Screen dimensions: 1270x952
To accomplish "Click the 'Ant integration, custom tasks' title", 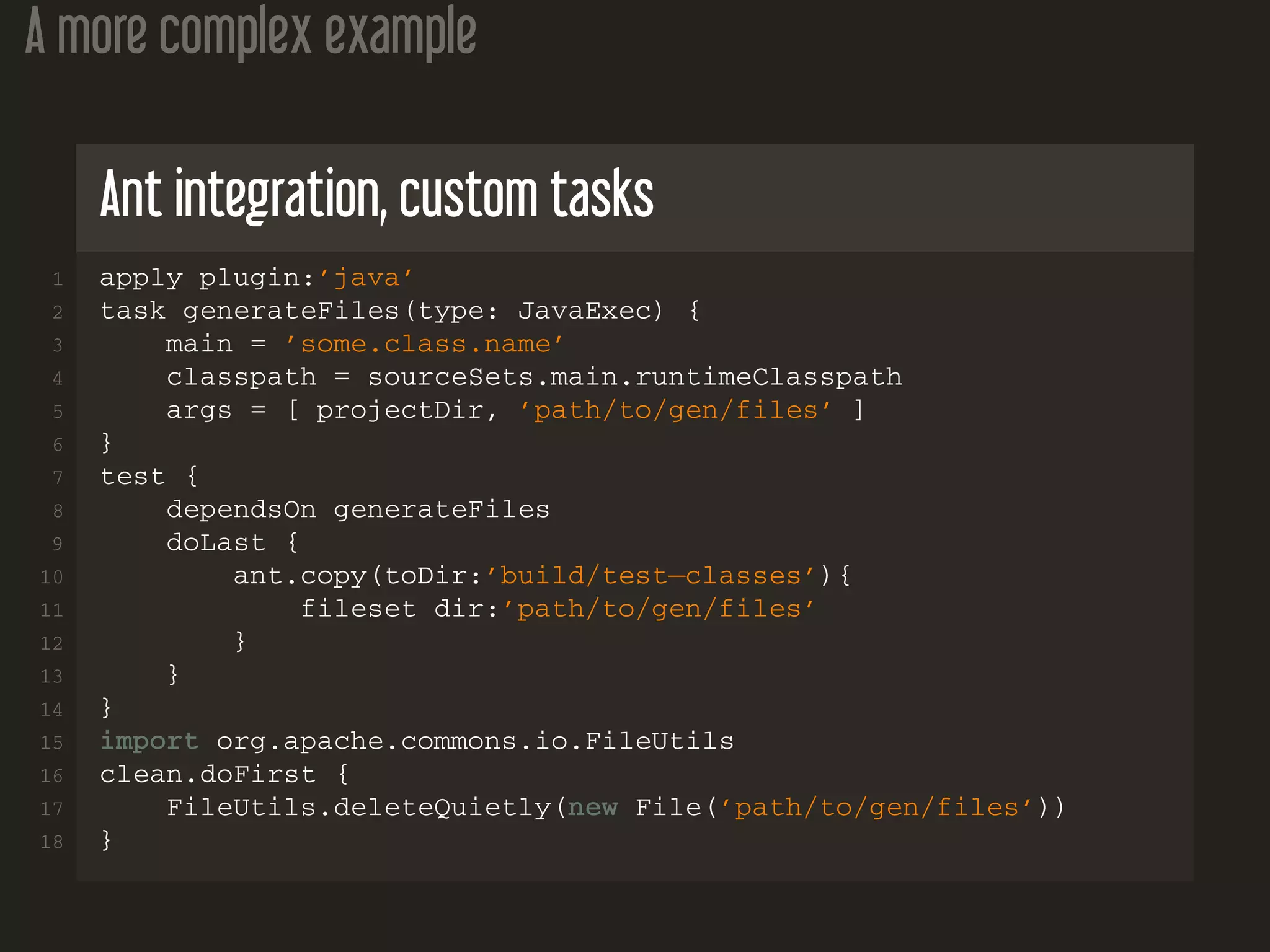I will 376,195.
